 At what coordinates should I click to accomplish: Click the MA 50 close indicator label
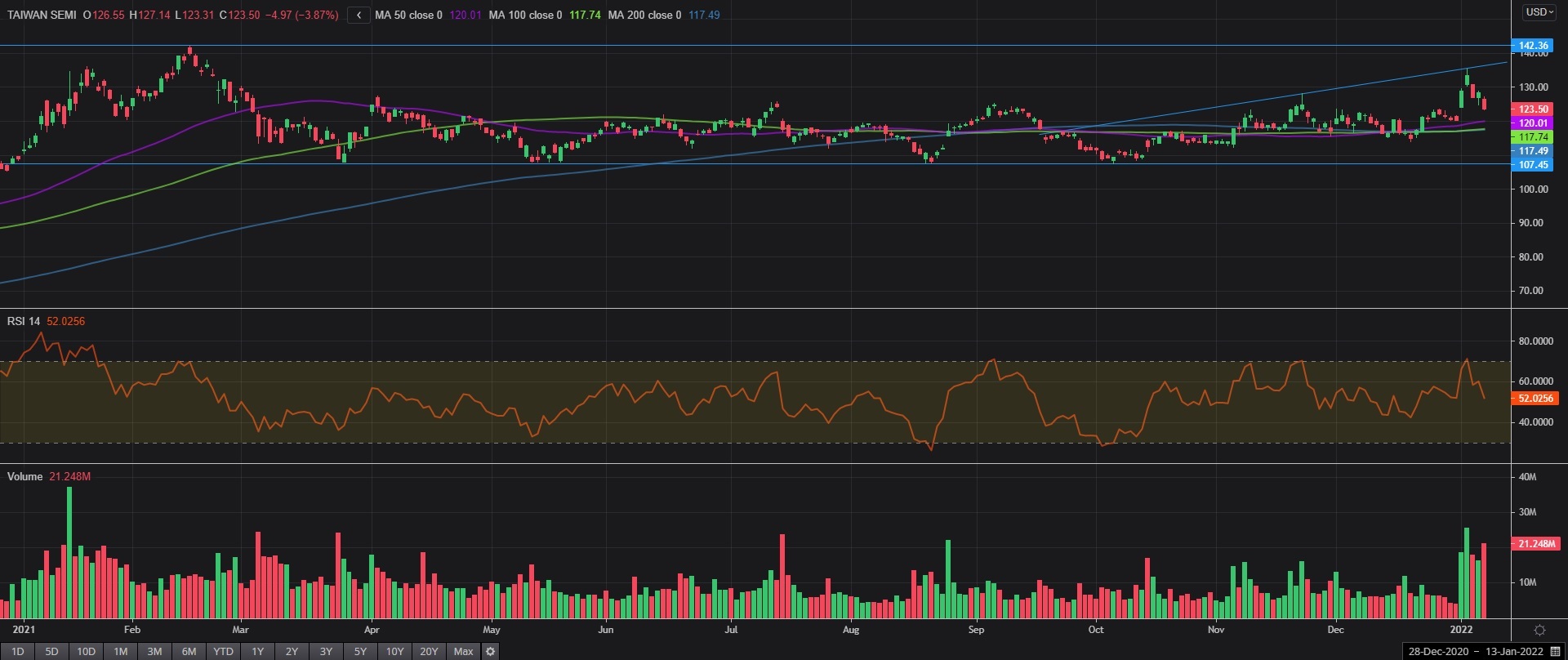pyautogui.click(x=408, y=15)
